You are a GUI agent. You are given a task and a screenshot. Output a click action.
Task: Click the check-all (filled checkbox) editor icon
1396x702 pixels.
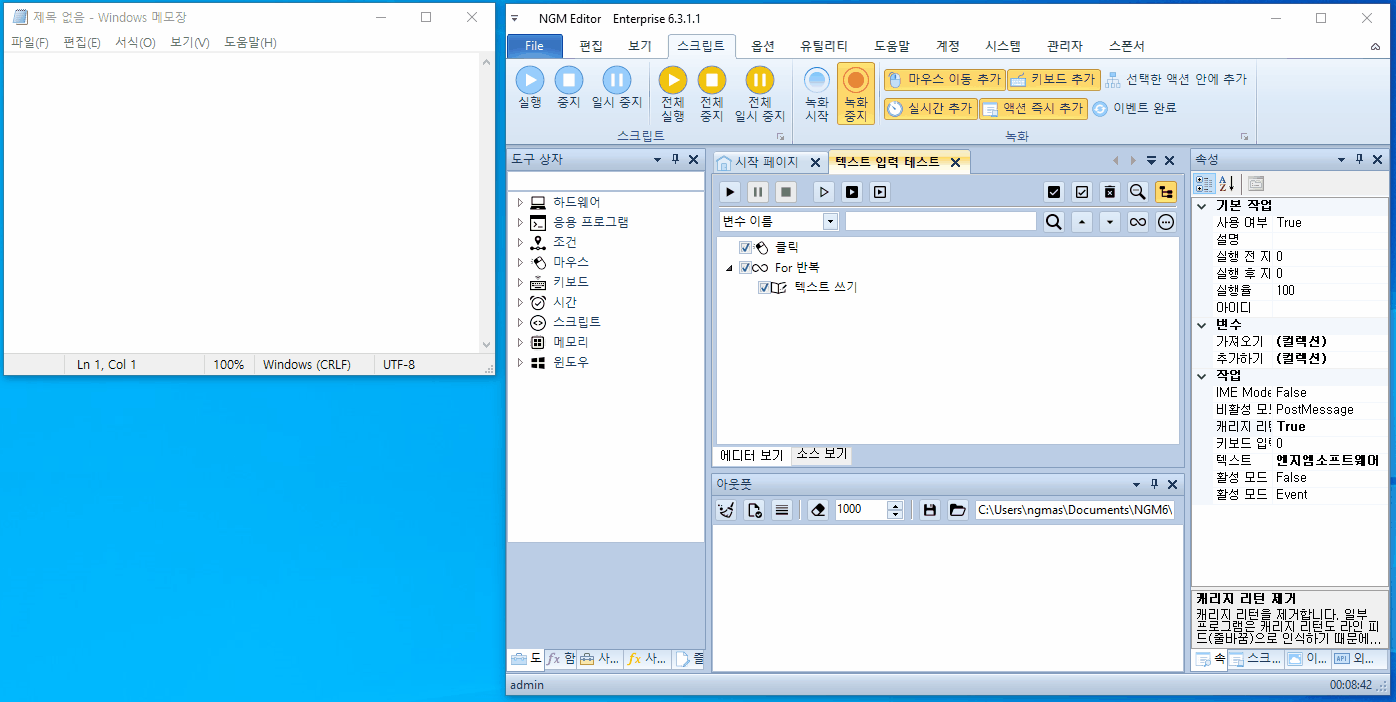pos(1053,192)
